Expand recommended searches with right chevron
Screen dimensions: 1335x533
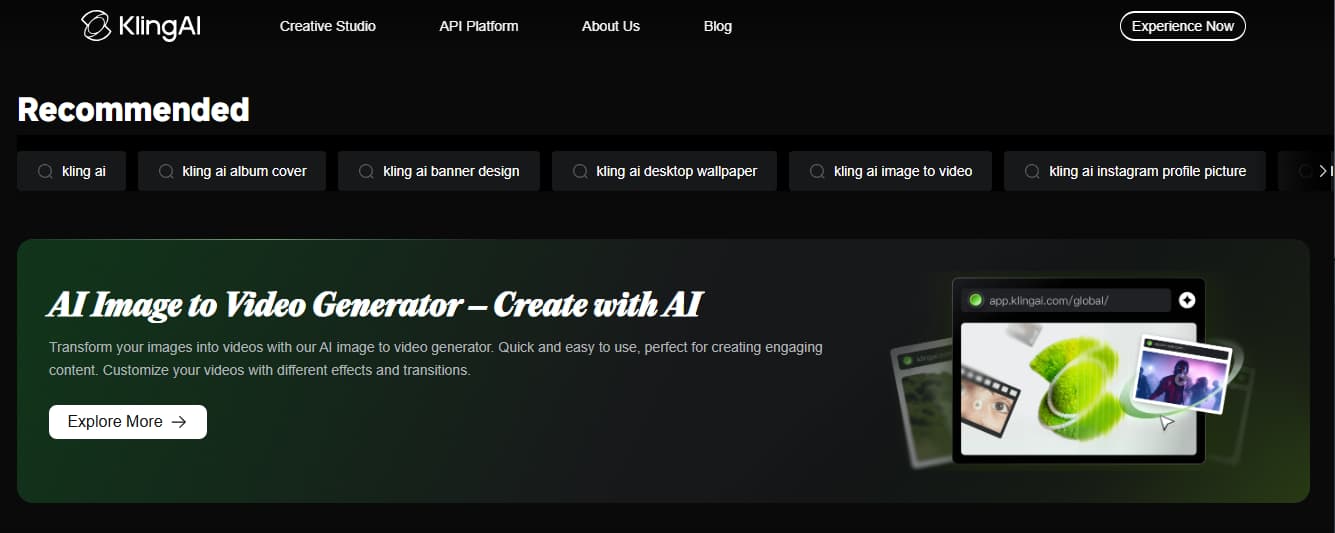1323,171
